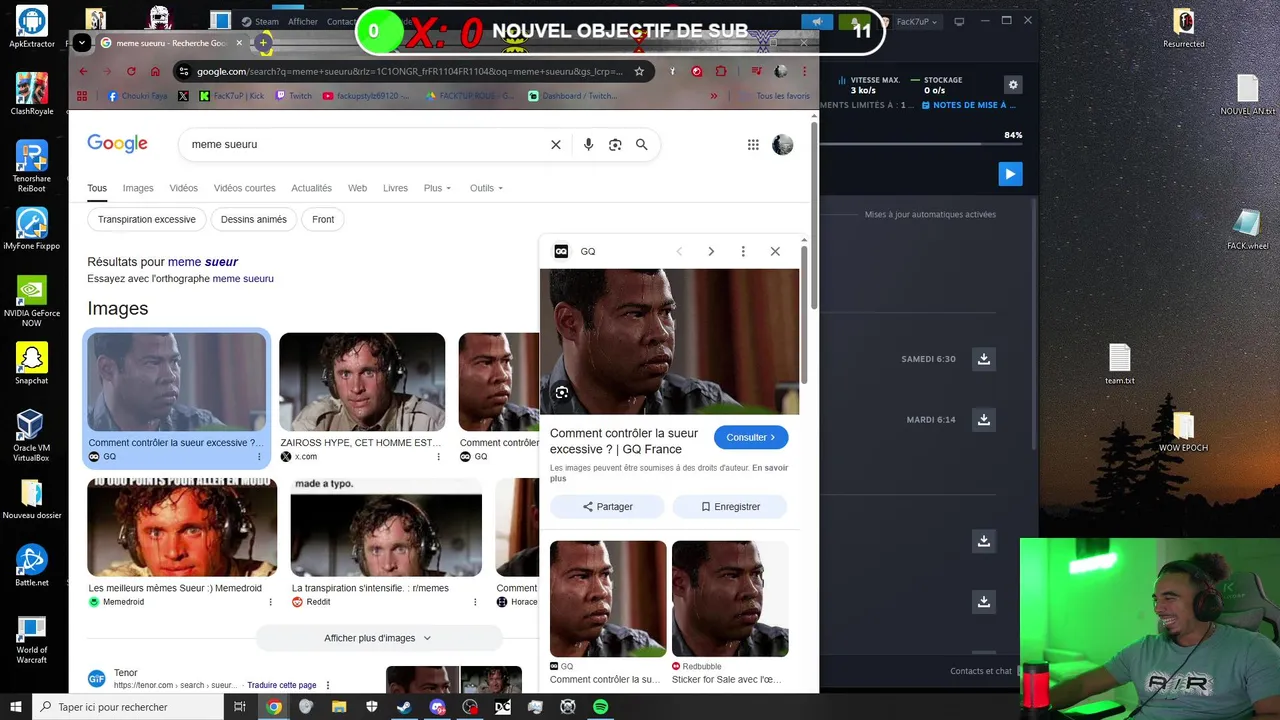
Task: Open Google account avatar on search page
Action: (x=782, y=145)
